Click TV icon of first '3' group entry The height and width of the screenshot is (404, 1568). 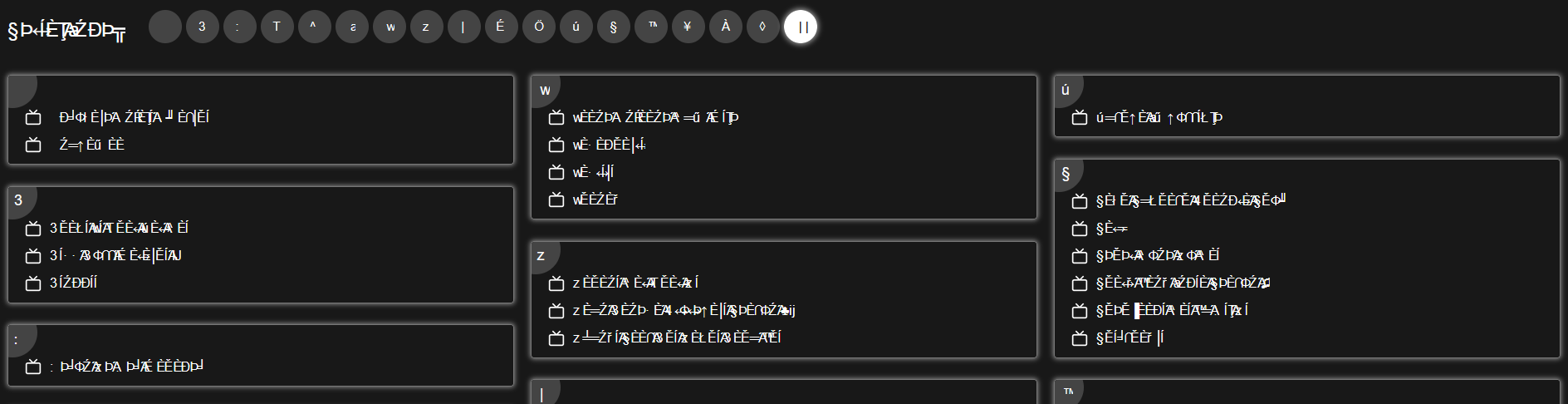point(33,229)
